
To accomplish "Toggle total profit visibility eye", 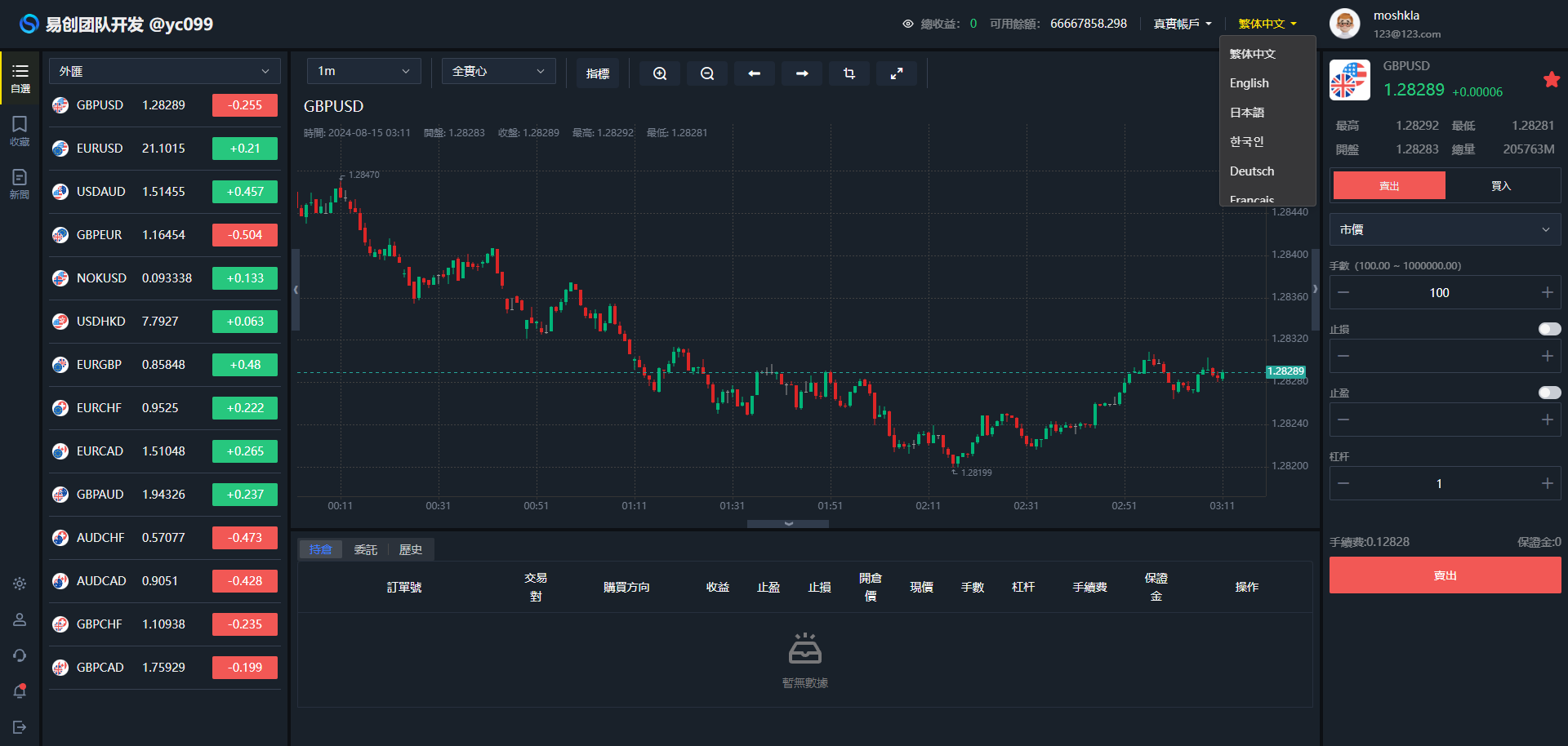I will (907, 24).
